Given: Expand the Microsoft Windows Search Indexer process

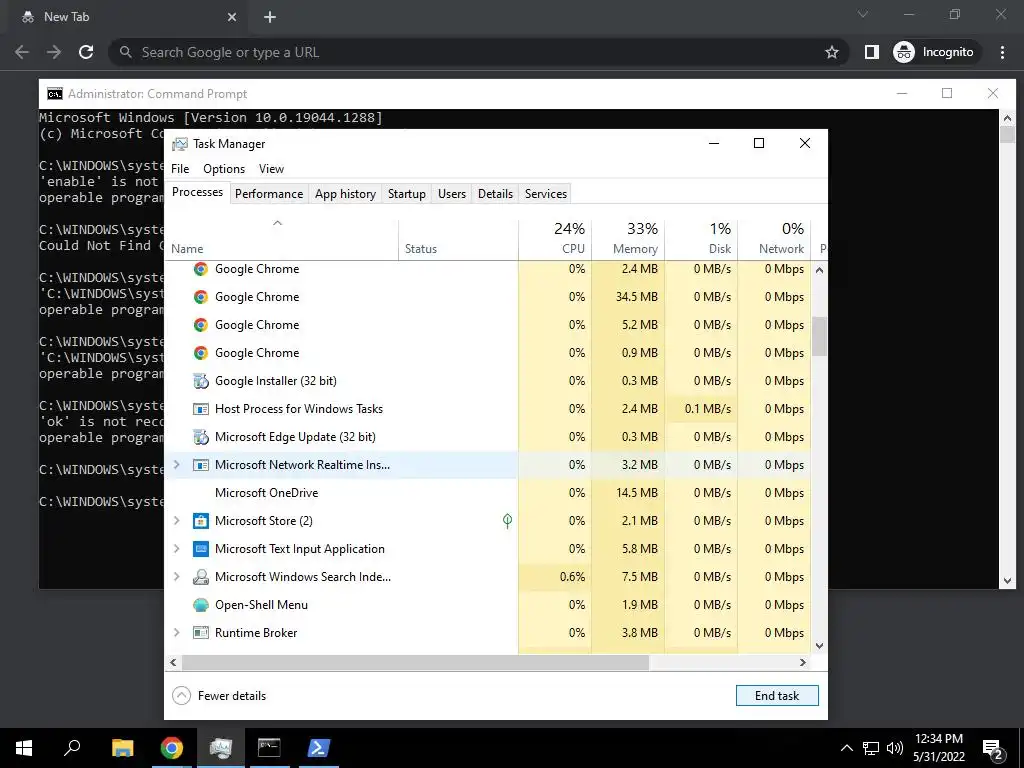Looking at the screenshot, I should [x=176, y=577].
